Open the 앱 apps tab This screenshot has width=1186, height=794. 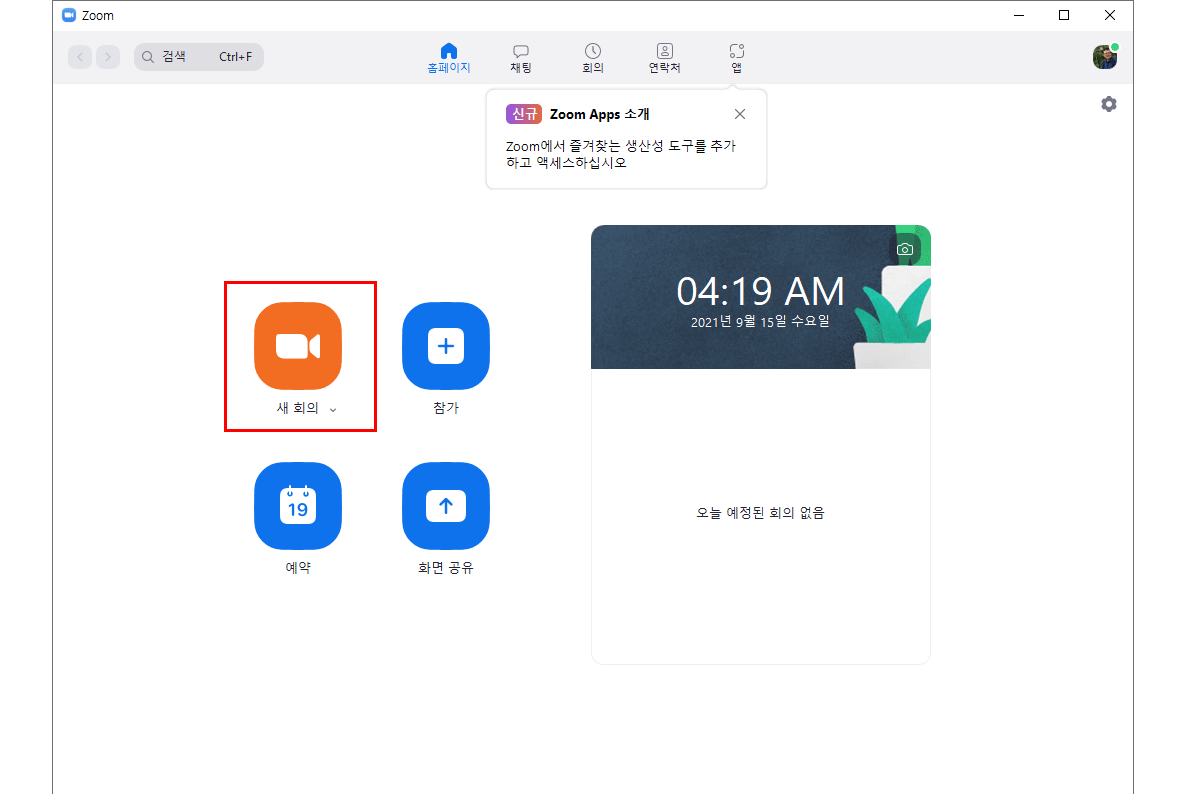tap(736, 57)
